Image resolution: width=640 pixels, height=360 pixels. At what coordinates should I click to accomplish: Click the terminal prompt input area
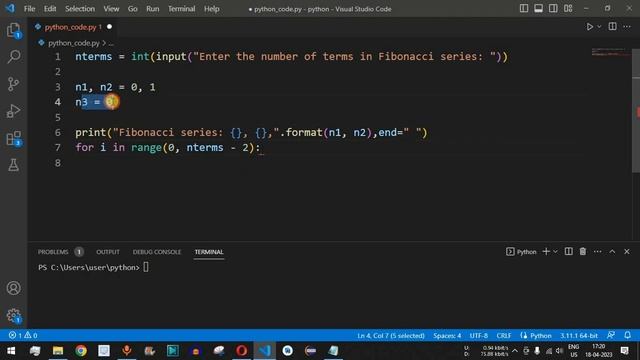(x=146, y=267)
